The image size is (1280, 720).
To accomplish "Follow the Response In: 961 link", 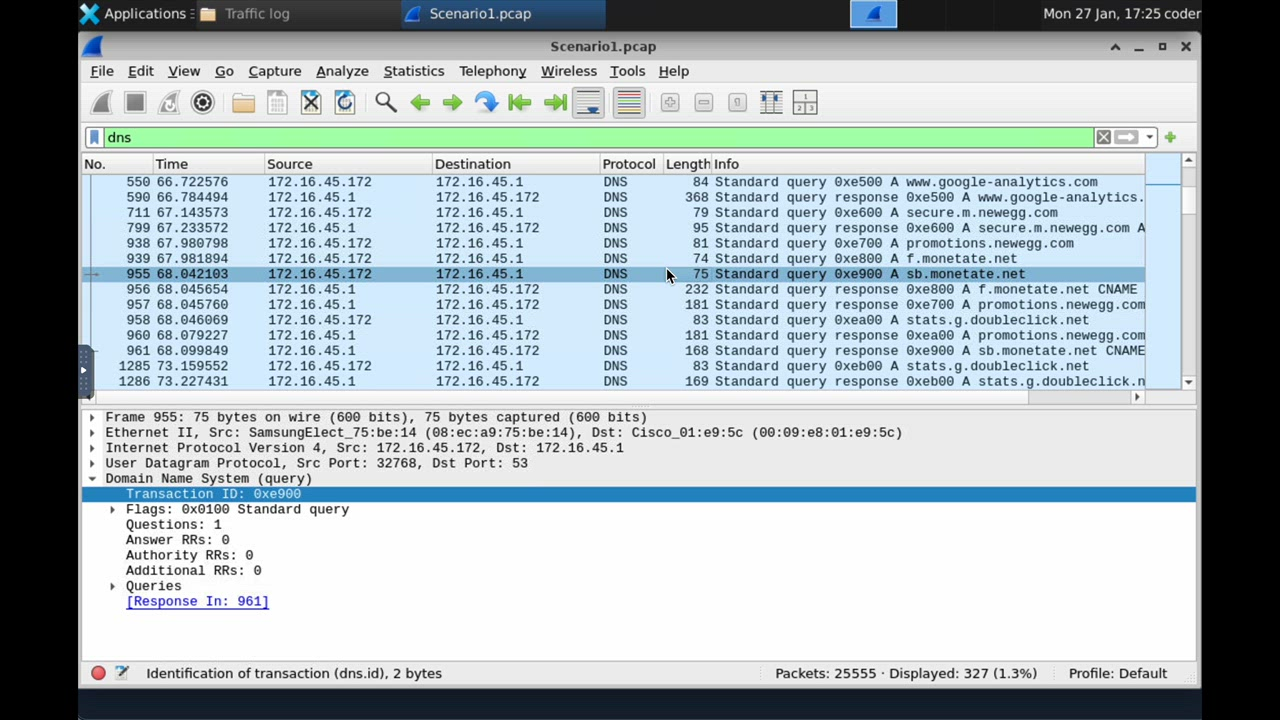I will [197, 602].
